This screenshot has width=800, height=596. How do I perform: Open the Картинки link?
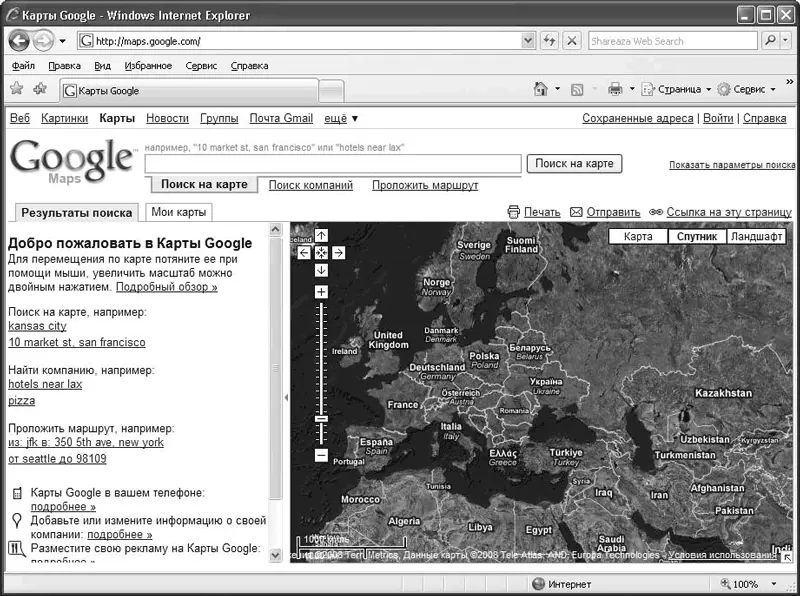pyautogui.click(x=64, y=118)
